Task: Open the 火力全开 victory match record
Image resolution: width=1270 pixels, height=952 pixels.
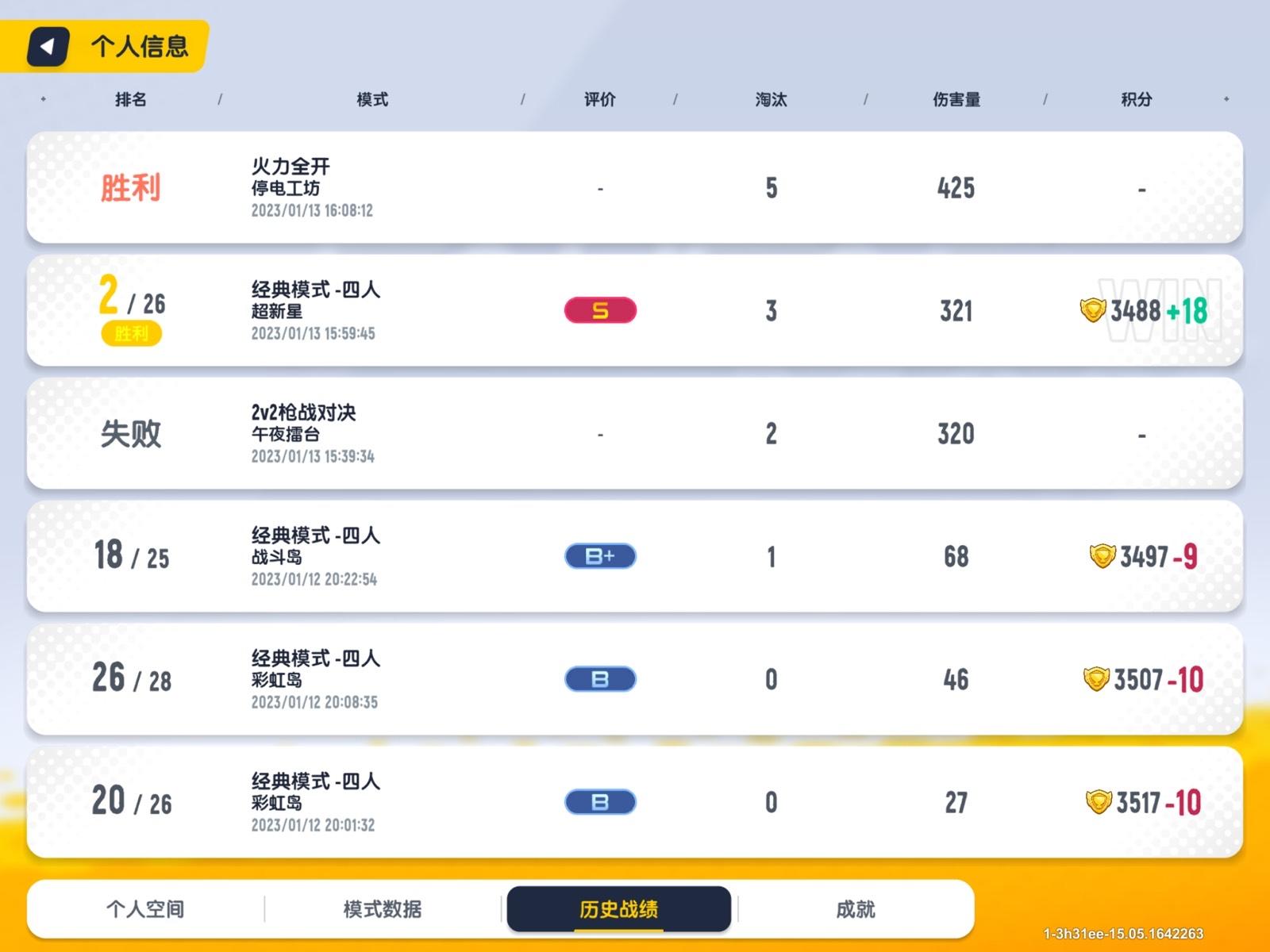Action: (x=635, y=187)
